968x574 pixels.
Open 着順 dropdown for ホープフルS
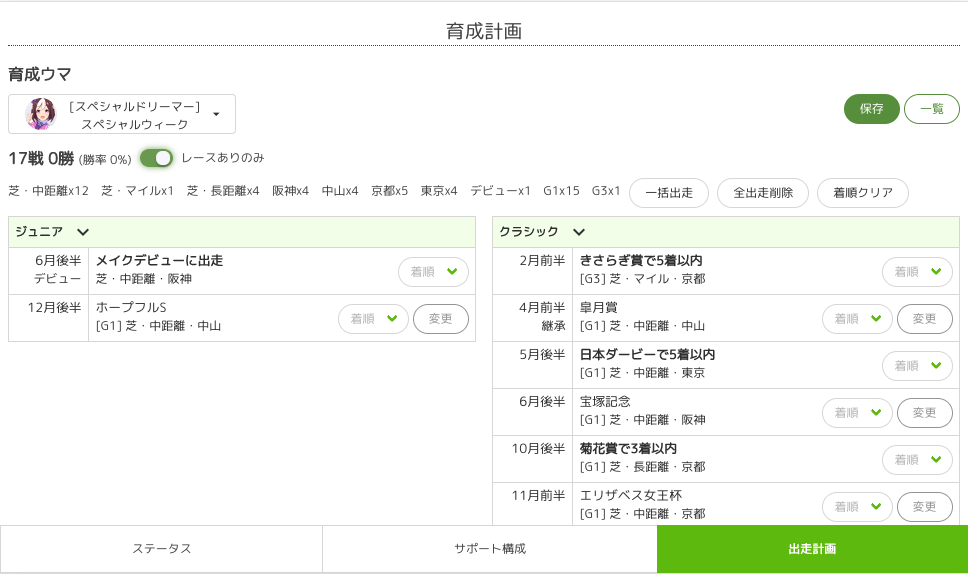pyautogui.click(x=373, y=319)
